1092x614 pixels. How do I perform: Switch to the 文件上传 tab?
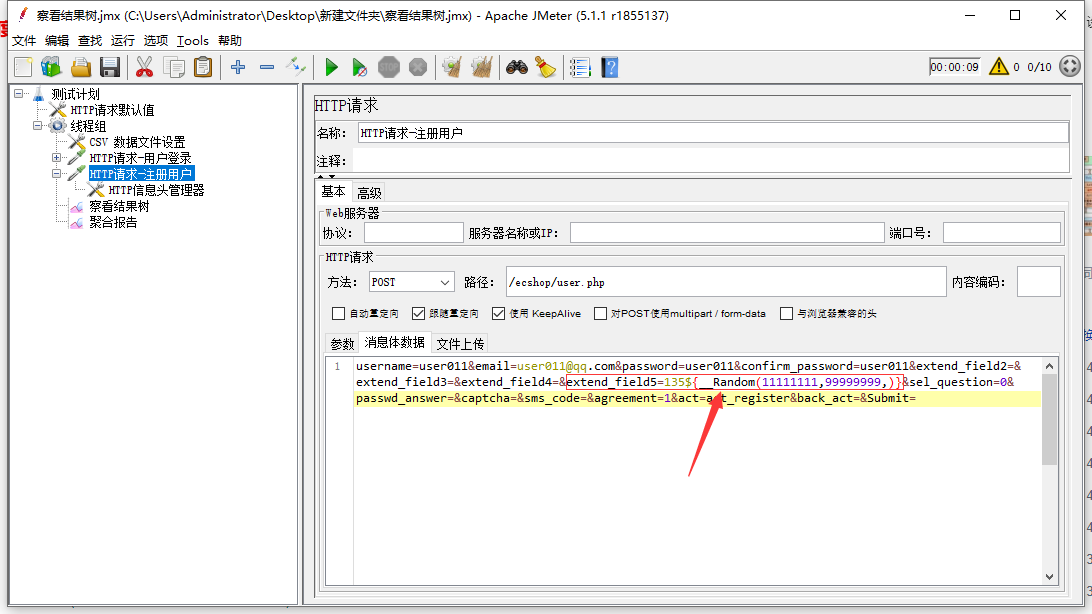(x=460, y=344)
